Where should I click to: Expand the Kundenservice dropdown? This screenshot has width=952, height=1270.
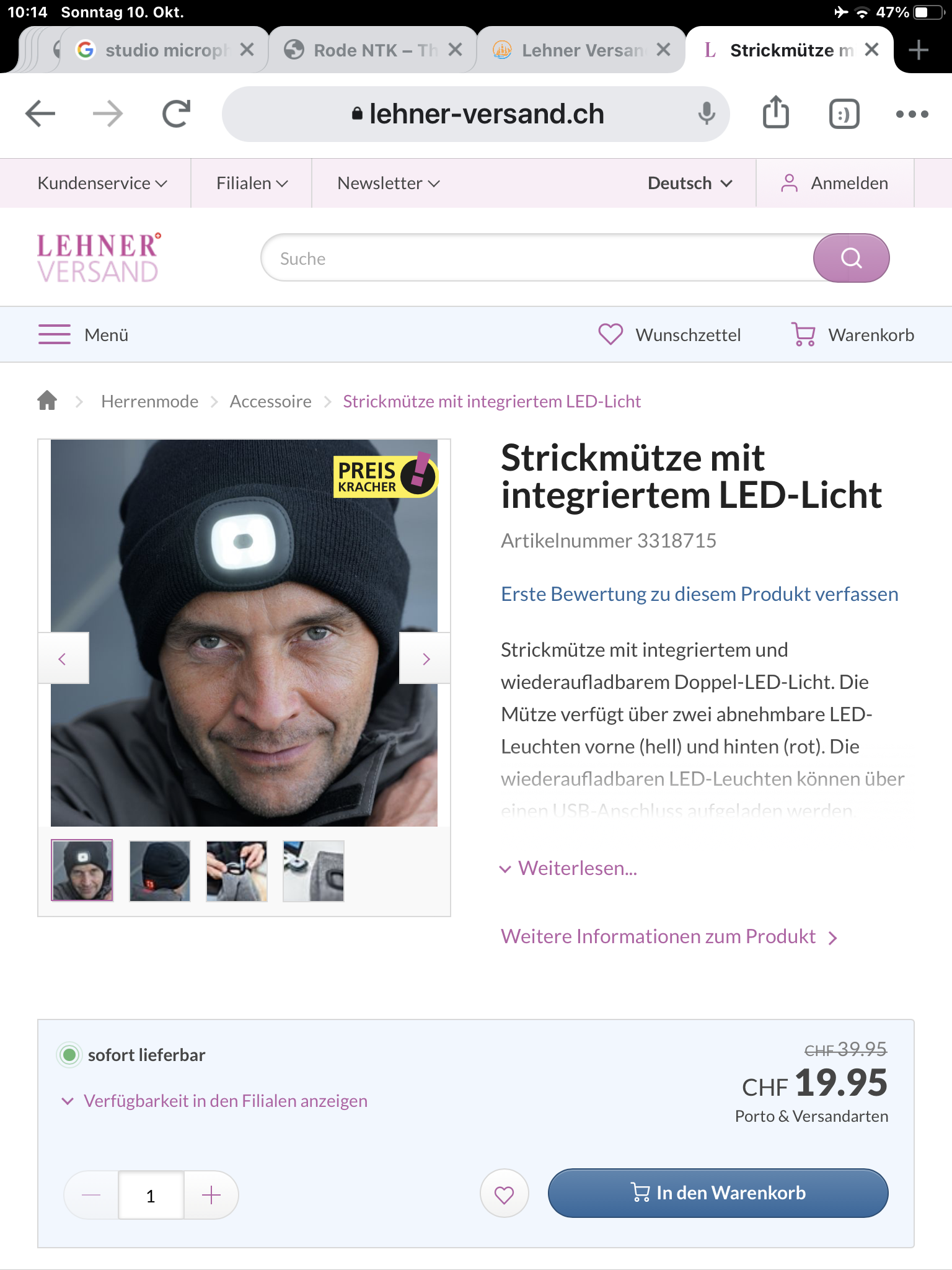click(x=102, y=183)
